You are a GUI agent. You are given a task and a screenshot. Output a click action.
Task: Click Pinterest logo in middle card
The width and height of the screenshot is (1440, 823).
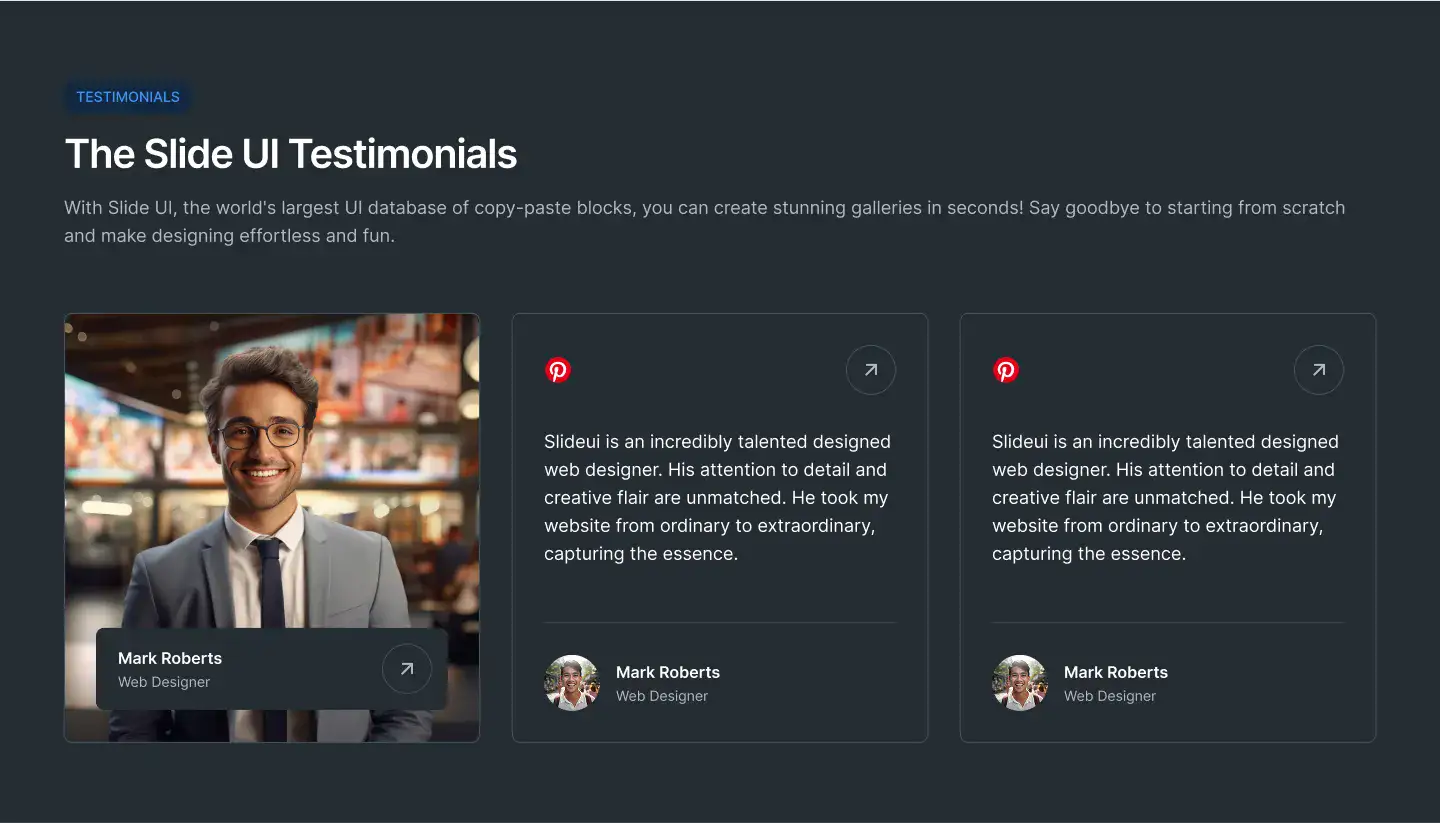(x=558, y=370)
